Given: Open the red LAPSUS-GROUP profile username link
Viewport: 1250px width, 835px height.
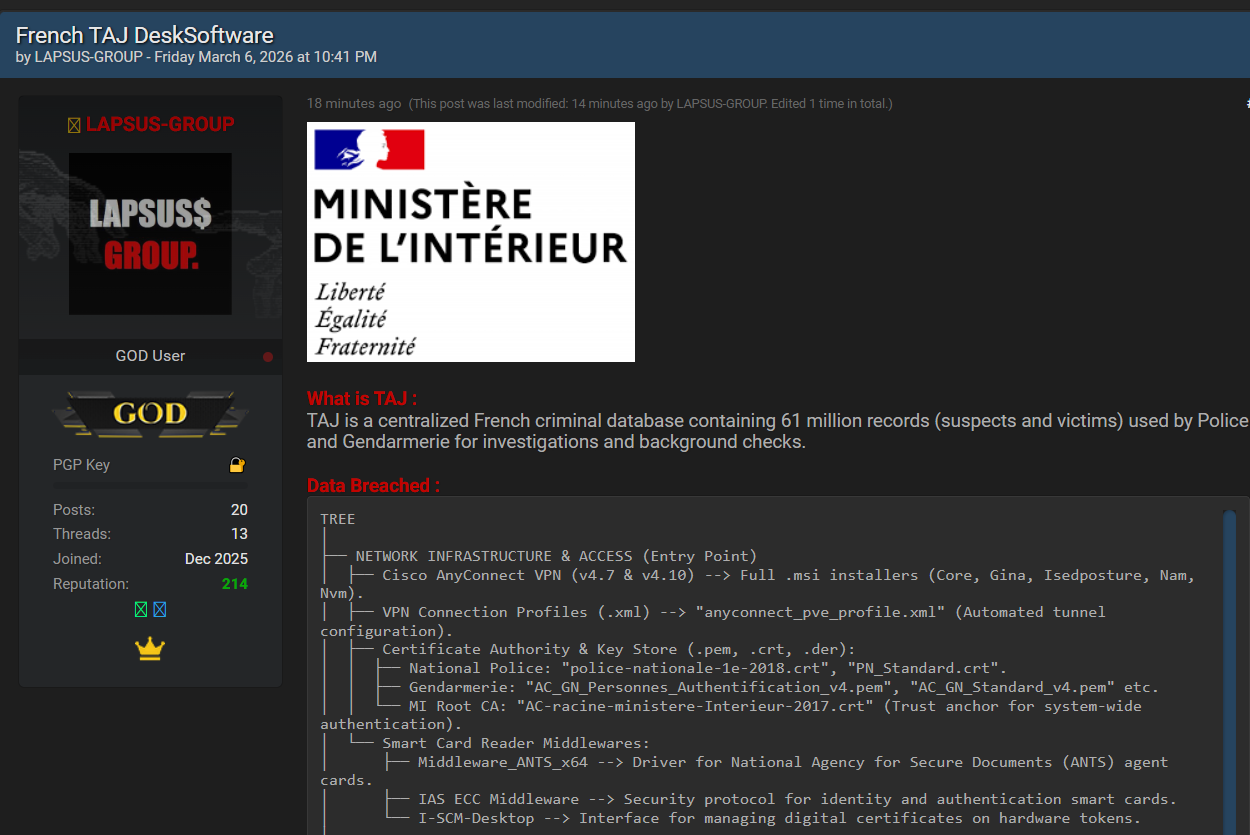Looking at the screenshot, I should [x=160, y=125].
